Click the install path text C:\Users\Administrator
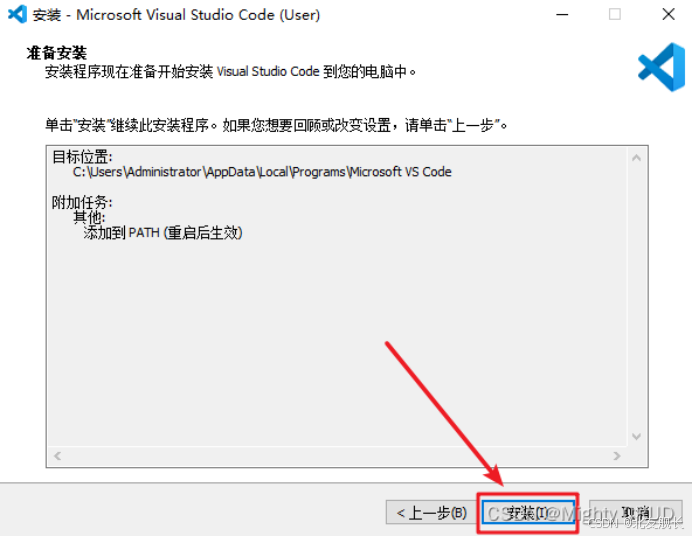 [262, 172]
